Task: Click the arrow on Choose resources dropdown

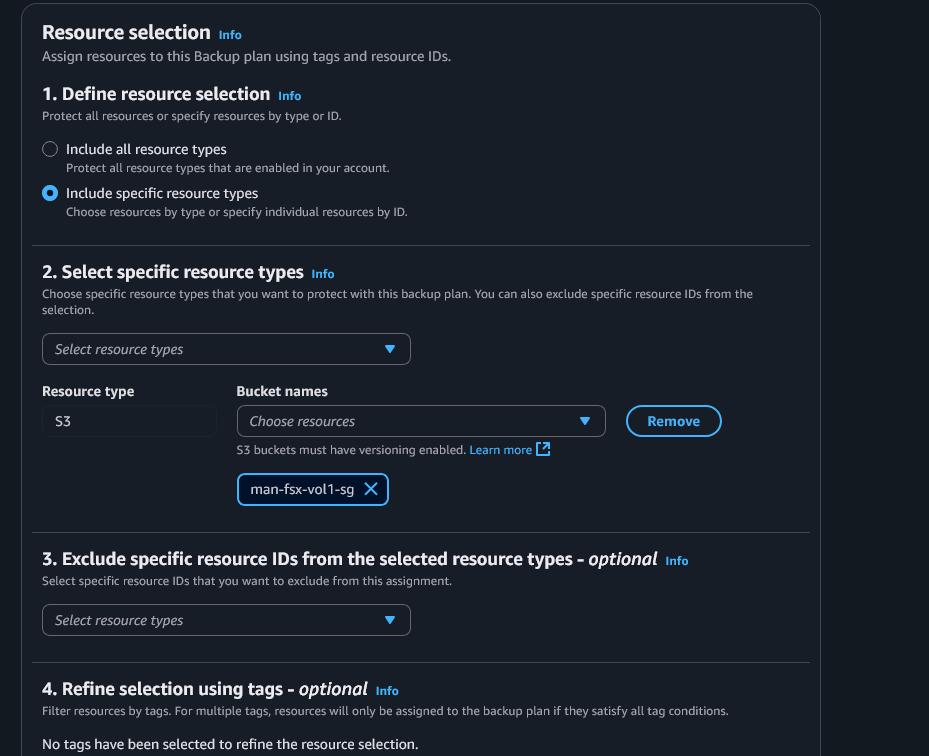Action: [x=585, y=421]
